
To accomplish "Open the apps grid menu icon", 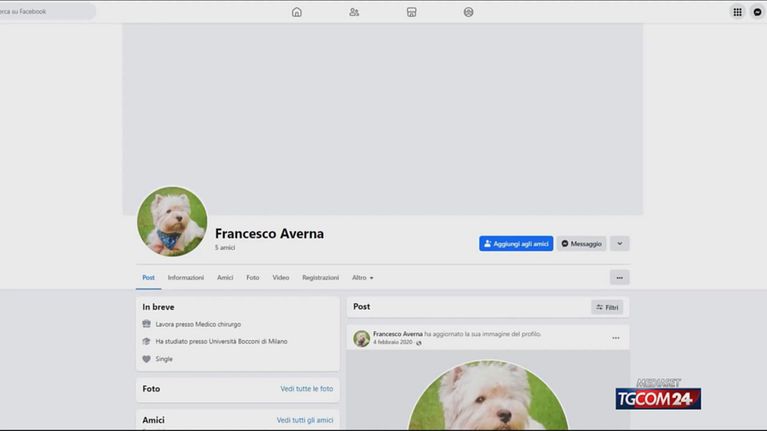I will [737, 12].
